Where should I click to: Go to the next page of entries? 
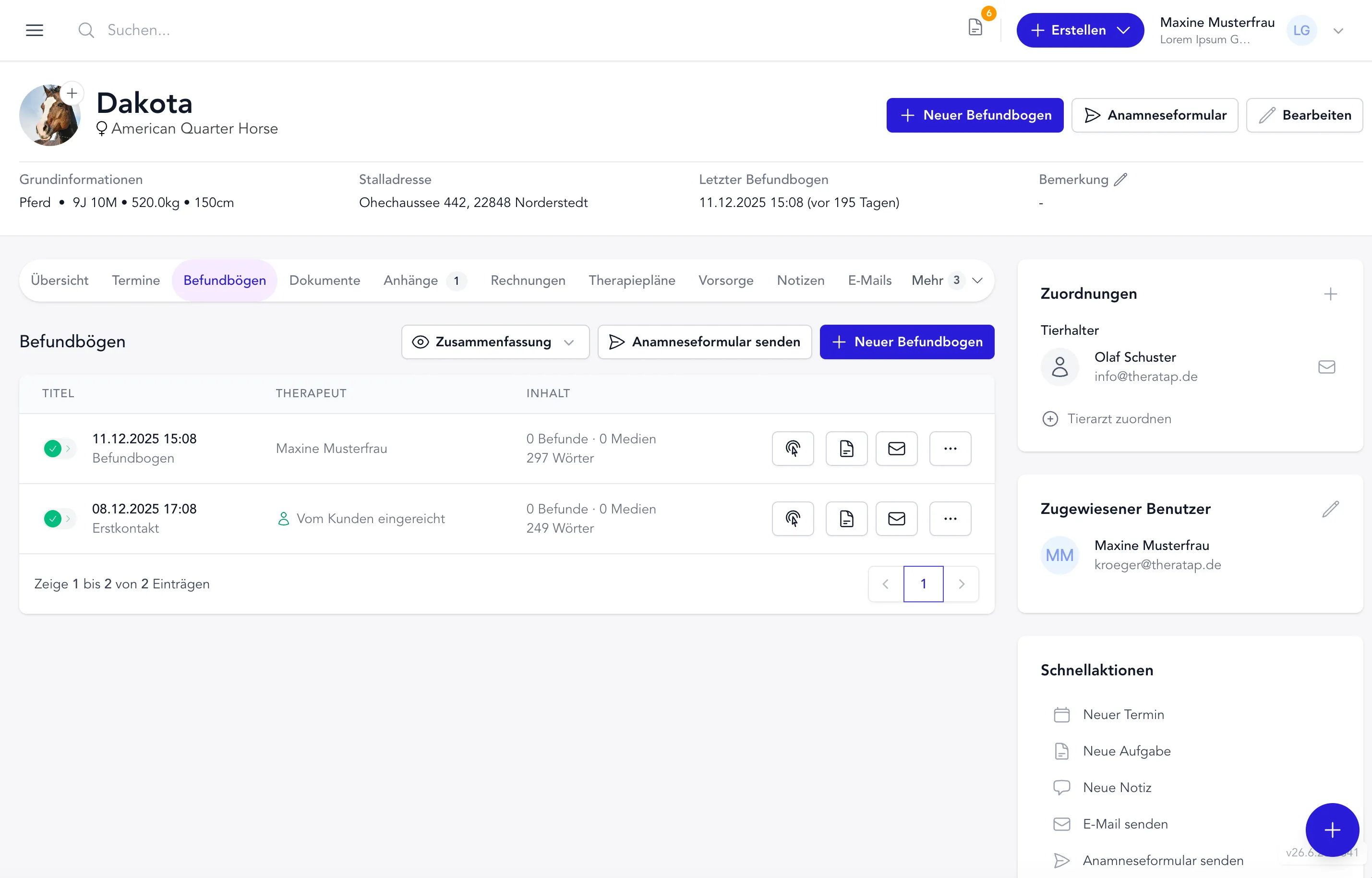tap(961, 584)
